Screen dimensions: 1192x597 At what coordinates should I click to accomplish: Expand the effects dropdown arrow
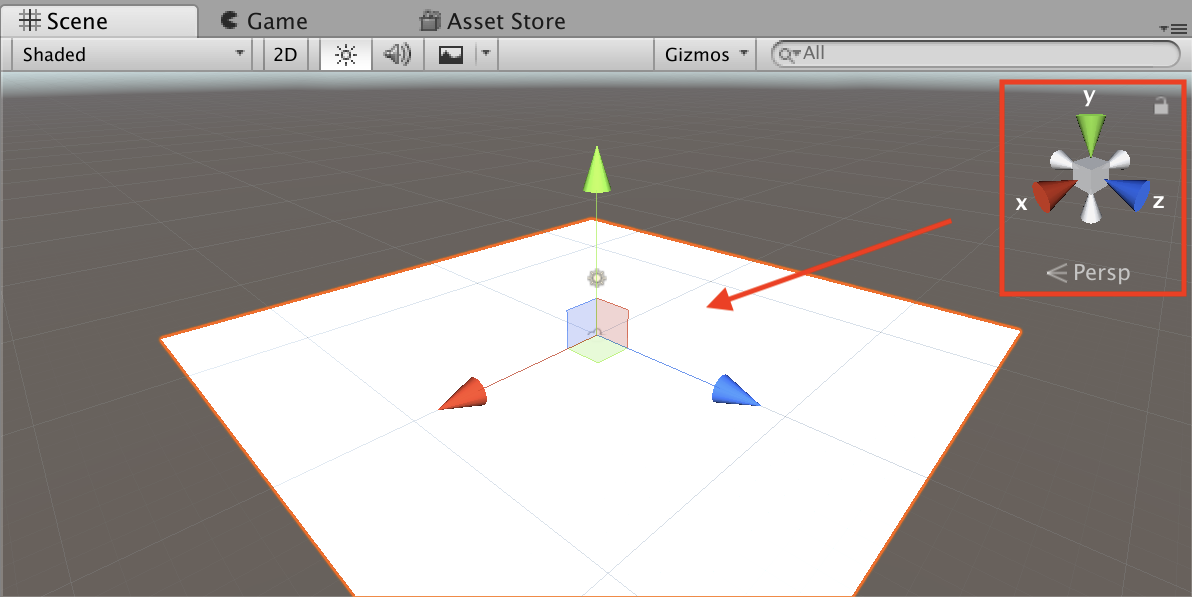click(486, 54)
